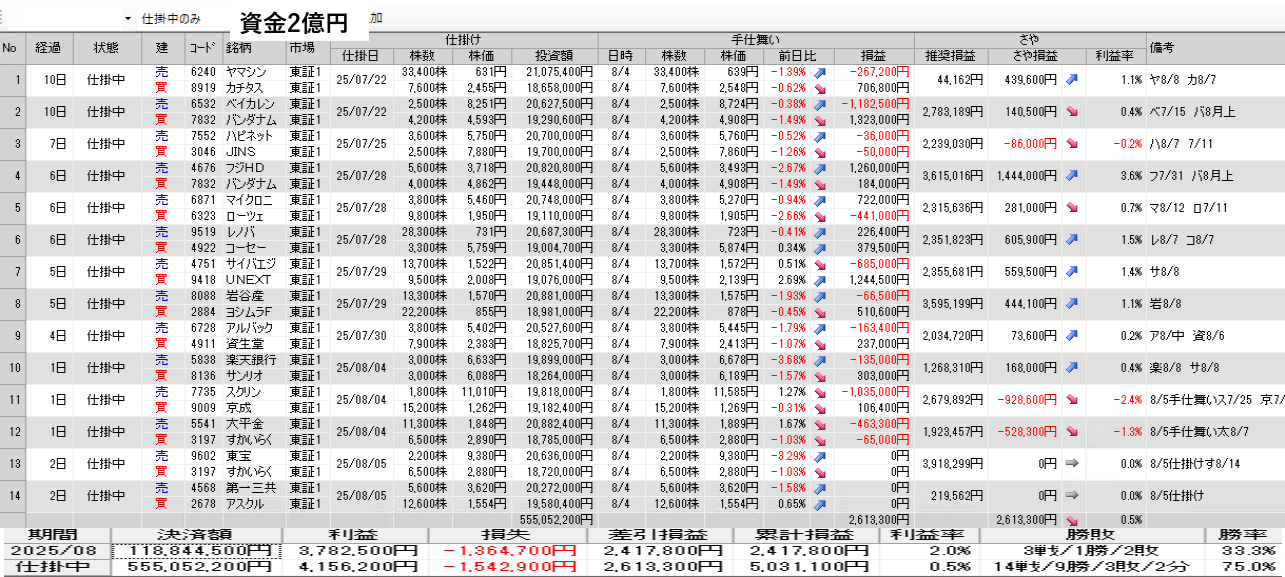Click red down arrow next to -528,300円

click(1071, 432)
